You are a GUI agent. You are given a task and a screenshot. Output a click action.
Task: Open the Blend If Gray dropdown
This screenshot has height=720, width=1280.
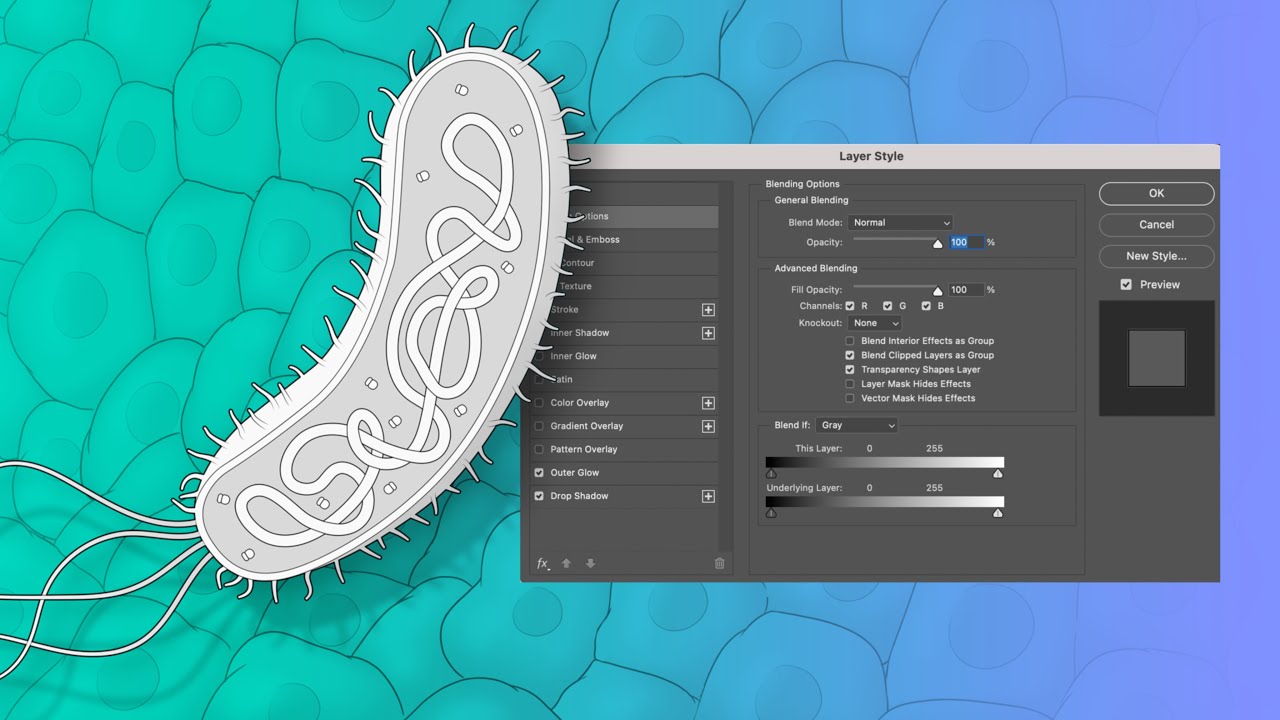pyautogui.click(x=857, y=426)
